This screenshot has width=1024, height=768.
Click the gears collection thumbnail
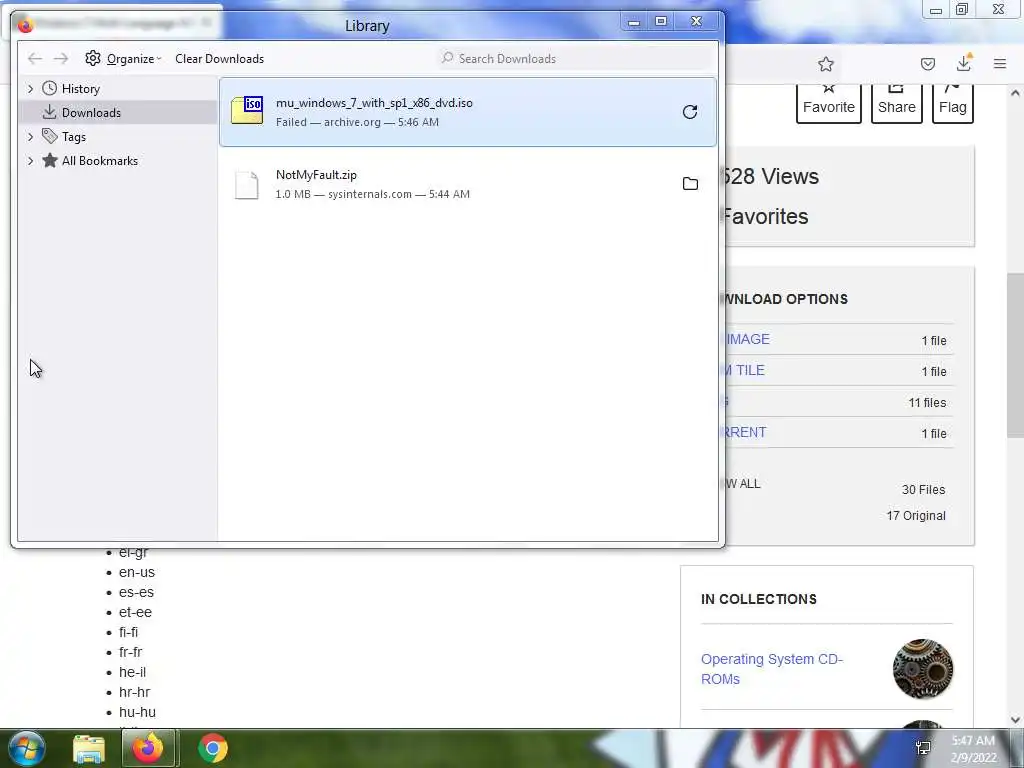pos(923,669)
